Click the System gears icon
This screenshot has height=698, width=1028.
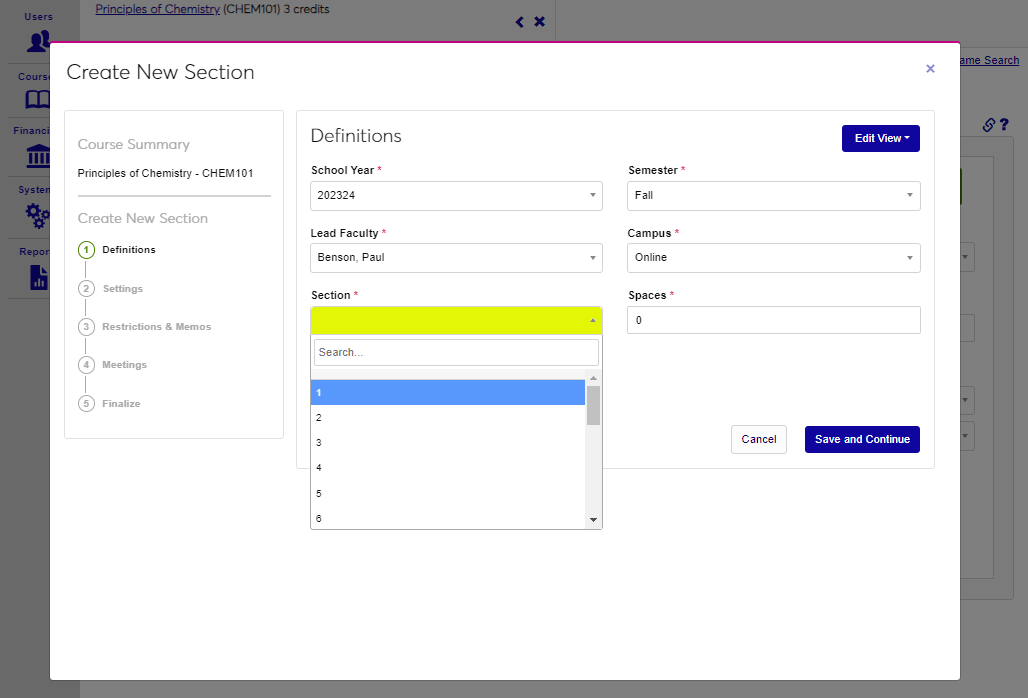click(38, 215)
